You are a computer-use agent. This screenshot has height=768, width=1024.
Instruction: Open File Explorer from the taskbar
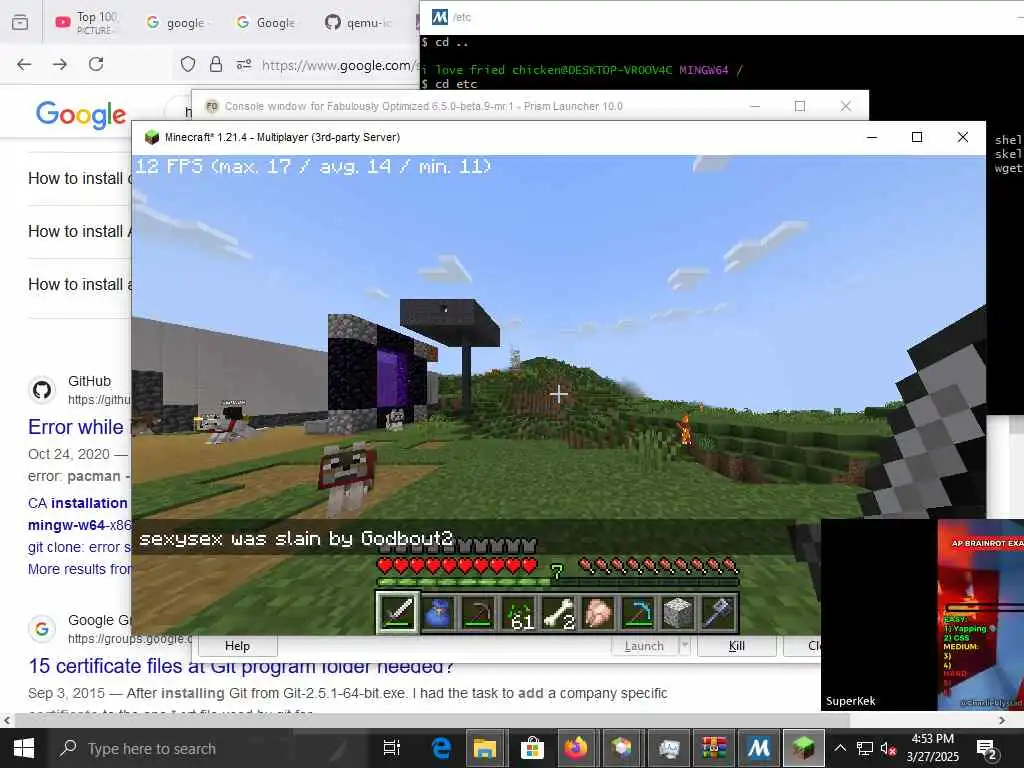tap(485, 748)
